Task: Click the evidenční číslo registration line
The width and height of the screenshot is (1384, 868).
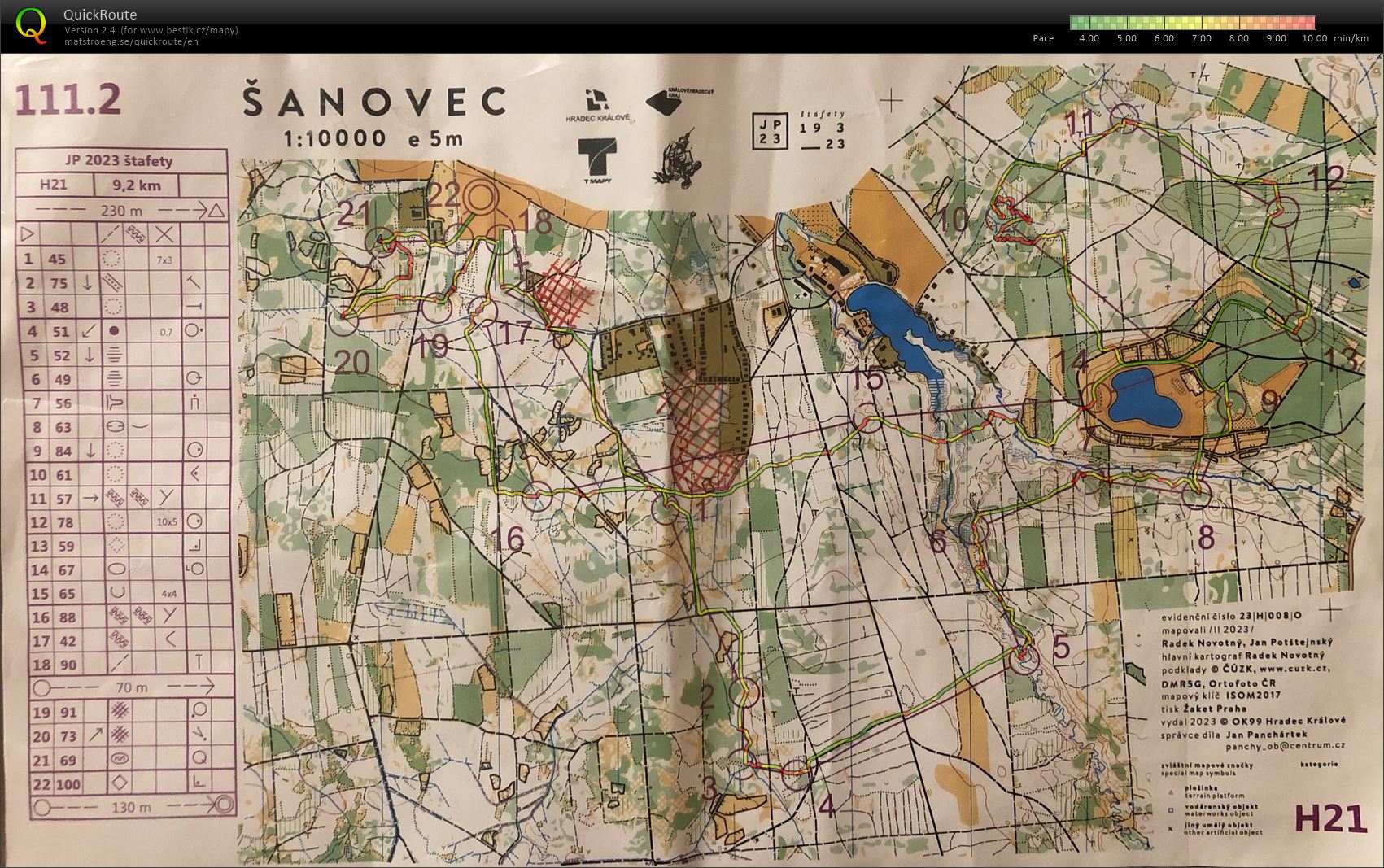Action: coord(1231,617)
